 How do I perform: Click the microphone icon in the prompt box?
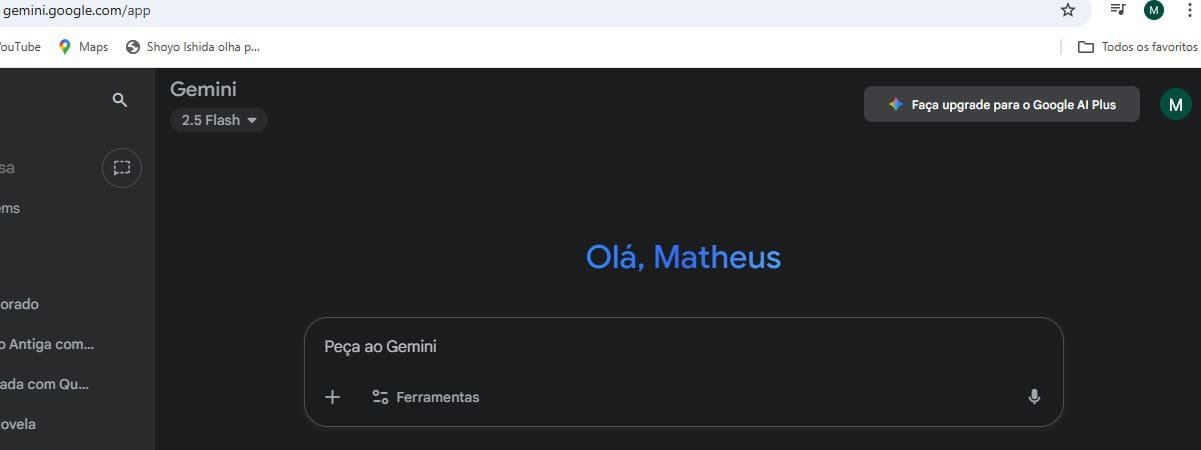pyautogui.click(x=1034, y=397)
